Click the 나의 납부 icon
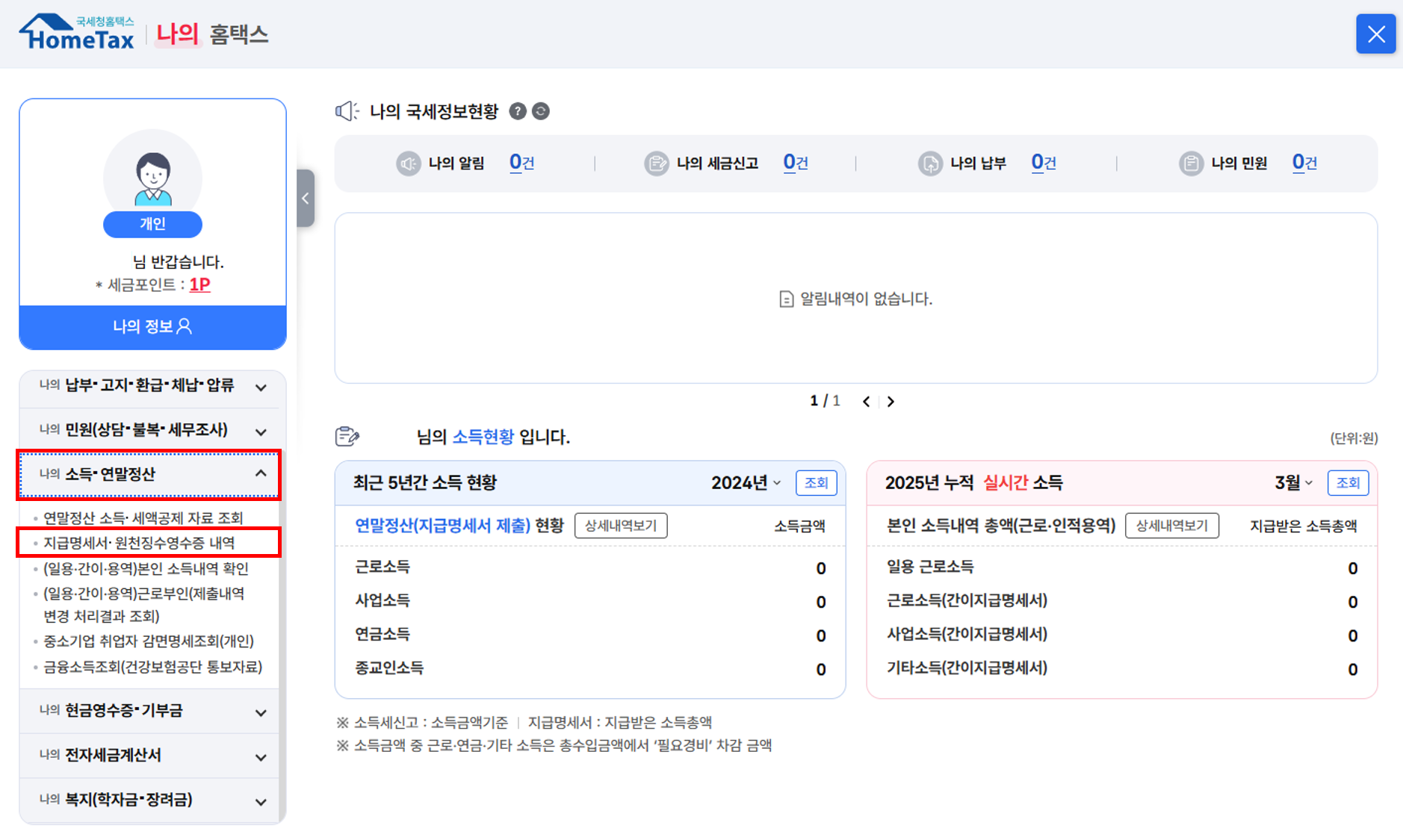 pyautogui.click(x=929, y=164)
